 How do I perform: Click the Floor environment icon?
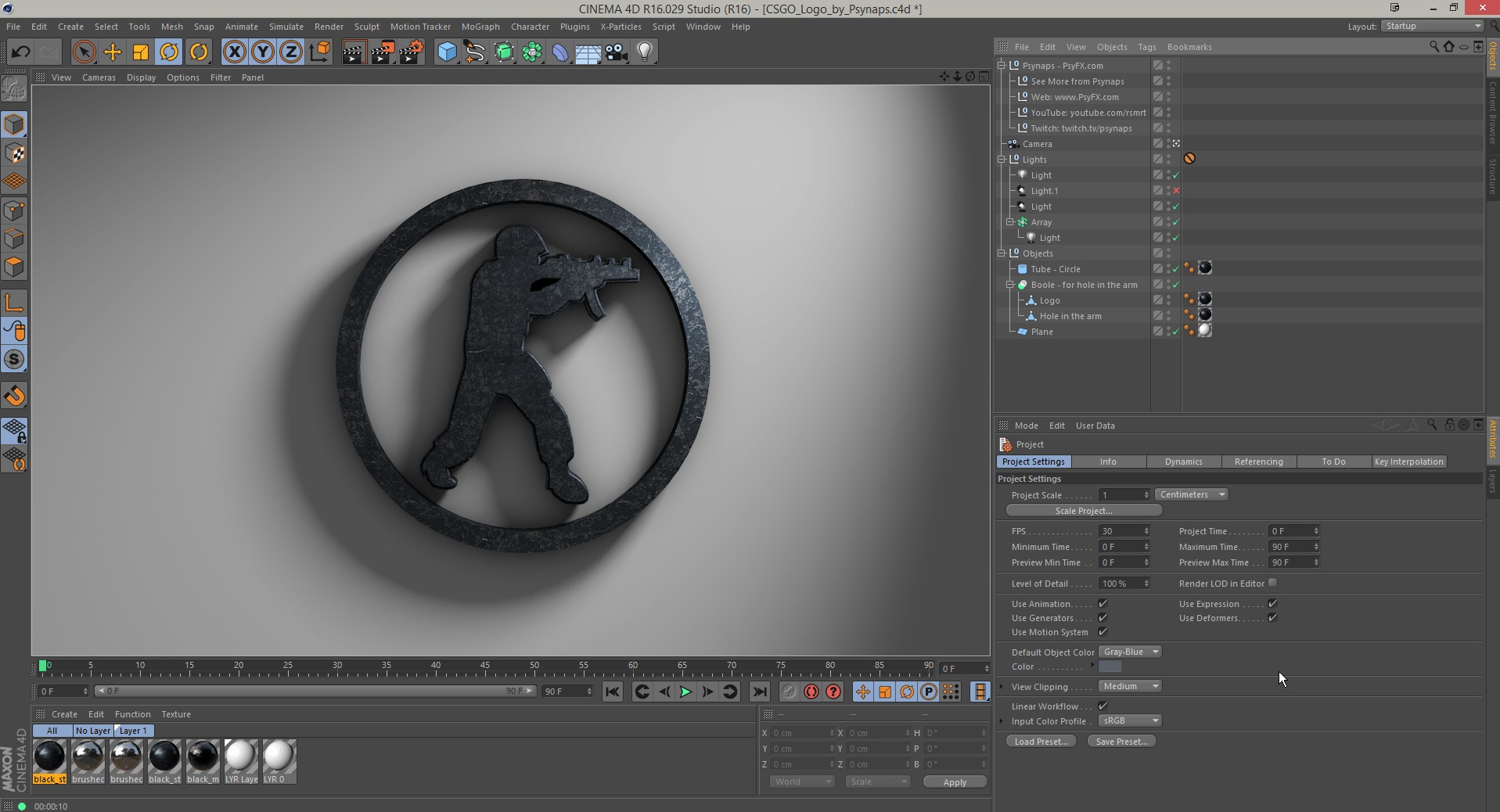[588, 52]
